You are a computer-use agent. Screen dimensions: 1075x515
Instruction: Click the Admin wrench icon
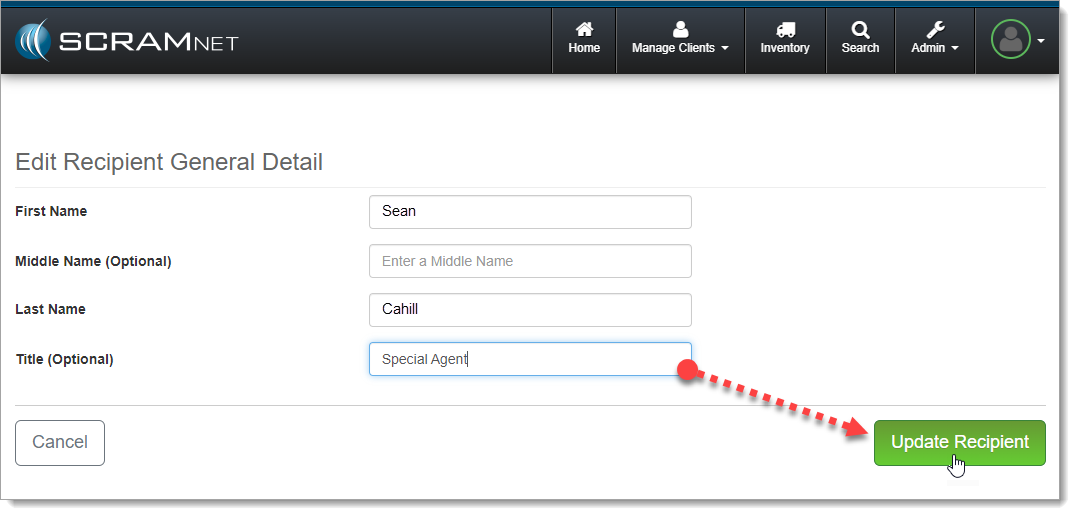(935, 30)
